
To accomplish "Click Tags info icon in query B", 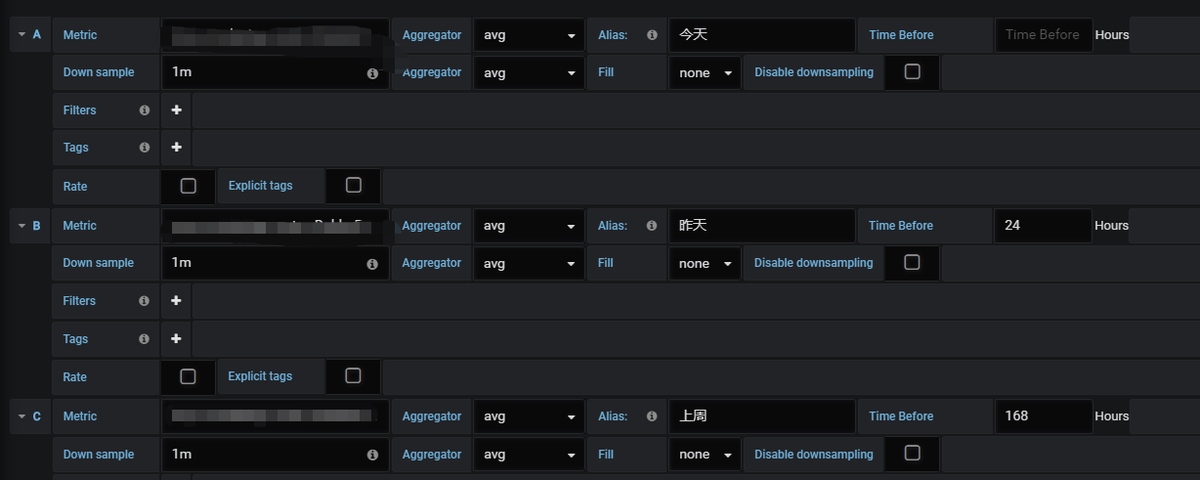I will tap(144, 339).
